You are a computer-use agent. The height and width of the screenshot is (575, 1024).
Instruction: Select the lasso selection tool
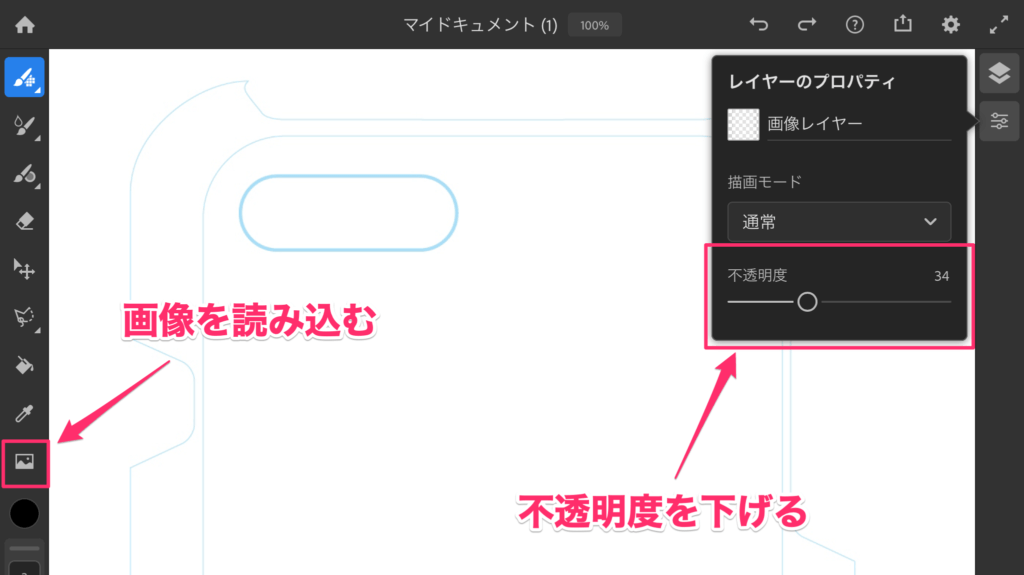[24, 317]
